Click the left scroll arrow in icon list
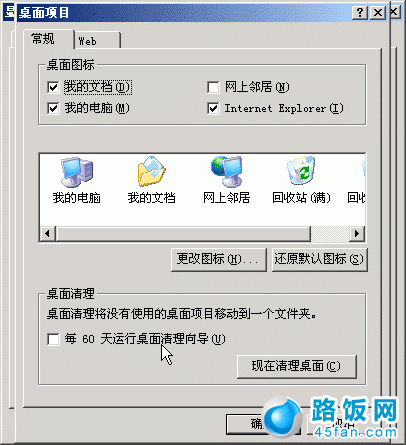The width and height of the screenshot is (406, 445). coord(48,233)
